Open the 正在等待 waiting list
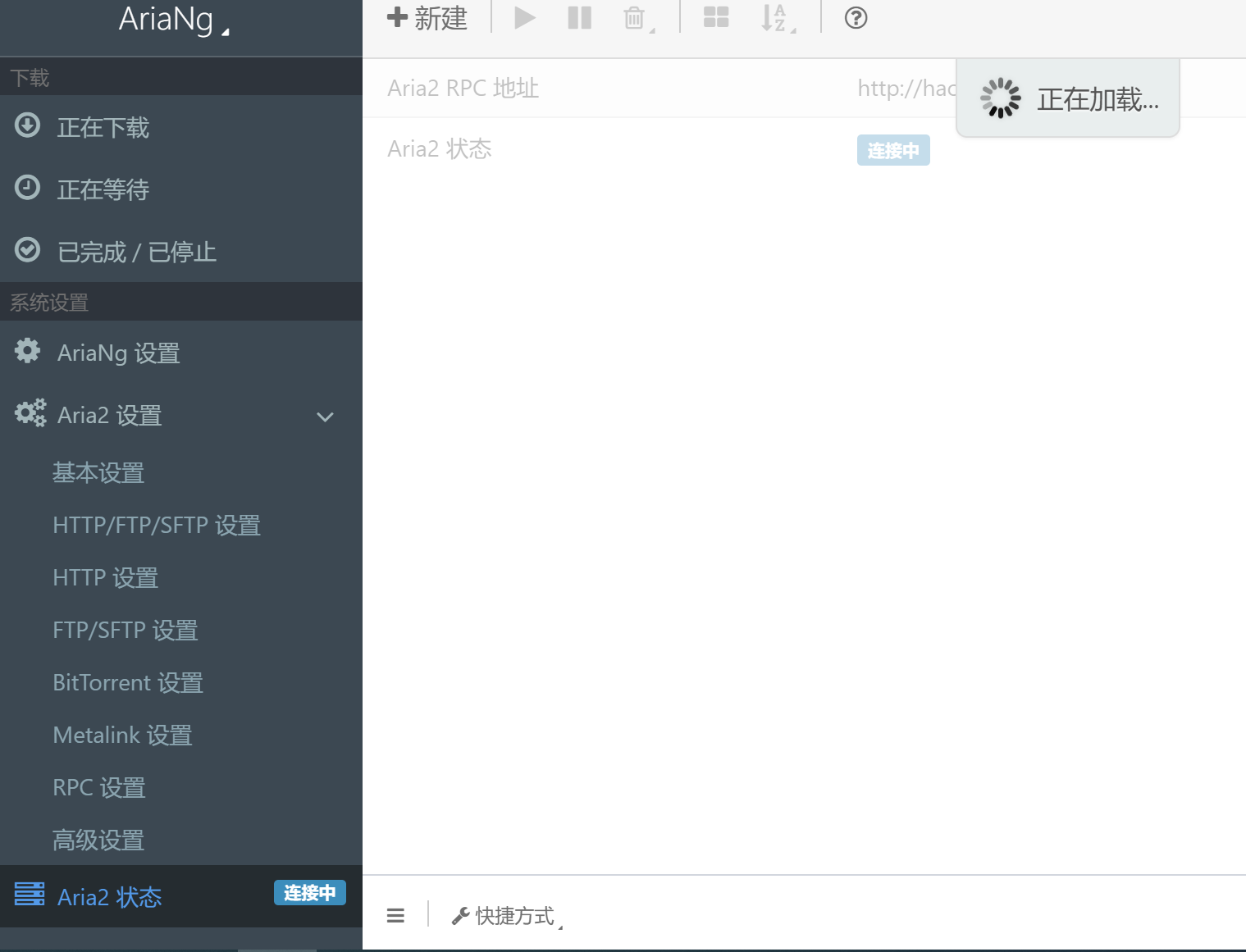The image size is (1246, 952). pyautogui.click(x=181, y=189)
